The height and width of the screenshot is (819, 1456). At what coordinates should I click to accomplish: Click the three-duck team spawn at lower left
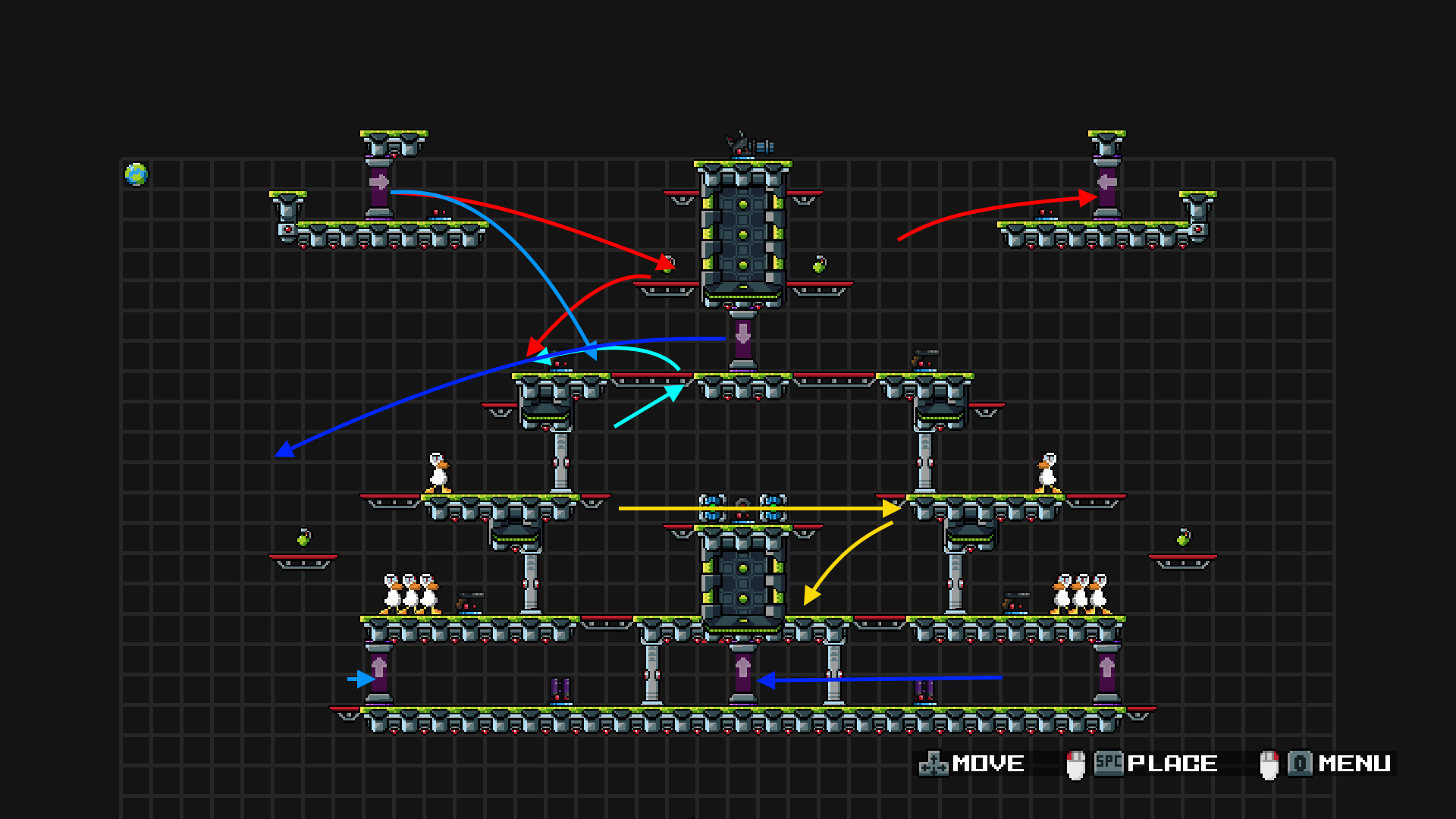(x=409, y=594)
